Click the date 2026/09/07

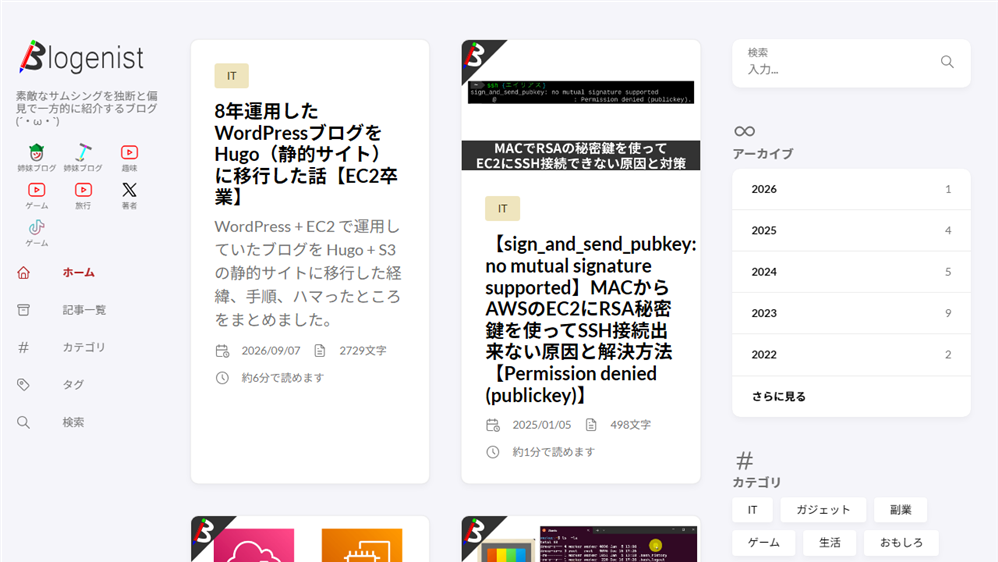tap(271, 351)
